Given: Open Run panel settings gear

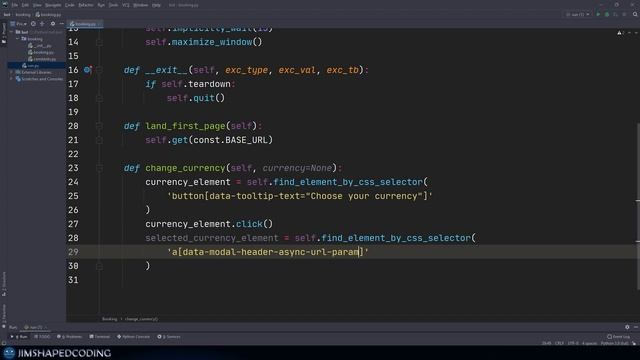Looking at the screenshot, I should pos(627,327).
